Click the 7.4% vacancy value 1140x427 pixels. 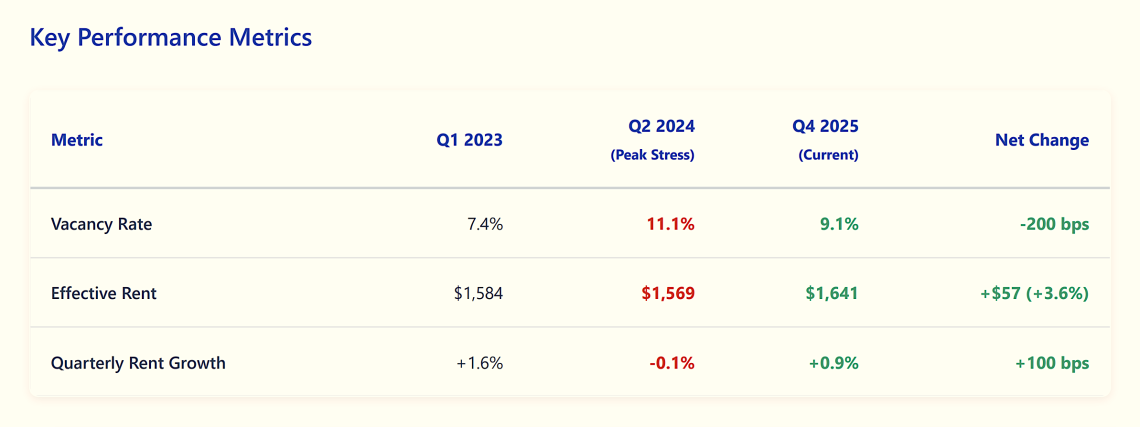pyautogui.click(x=485, y=224)
